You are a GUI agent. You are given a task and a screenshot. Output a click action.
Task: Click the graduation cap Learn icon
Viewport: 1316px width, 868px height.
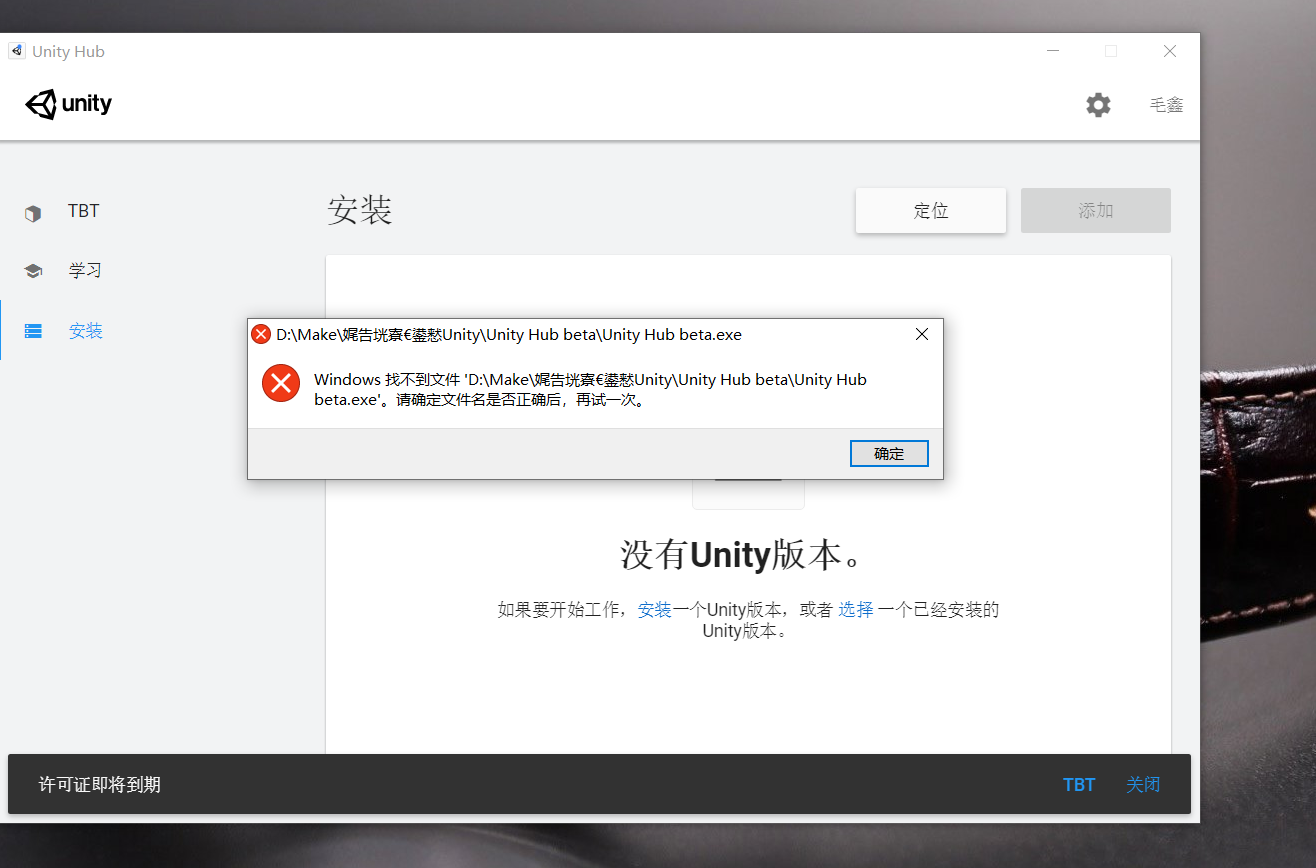[33, 271]
